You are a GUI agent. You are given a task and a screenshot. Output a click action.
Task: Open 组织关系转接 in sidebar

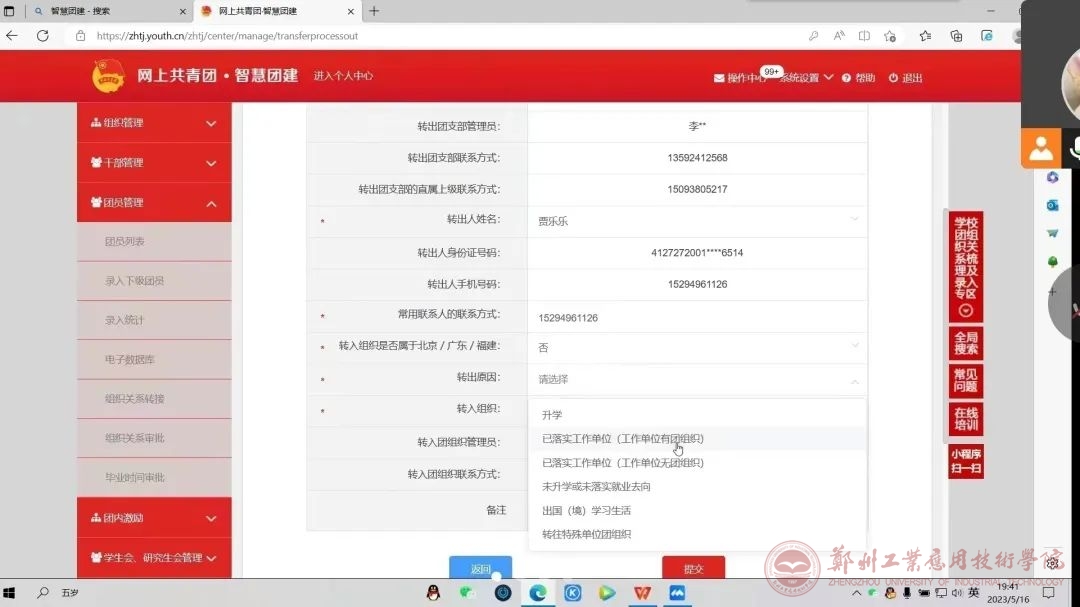click(x=135, y=399)
